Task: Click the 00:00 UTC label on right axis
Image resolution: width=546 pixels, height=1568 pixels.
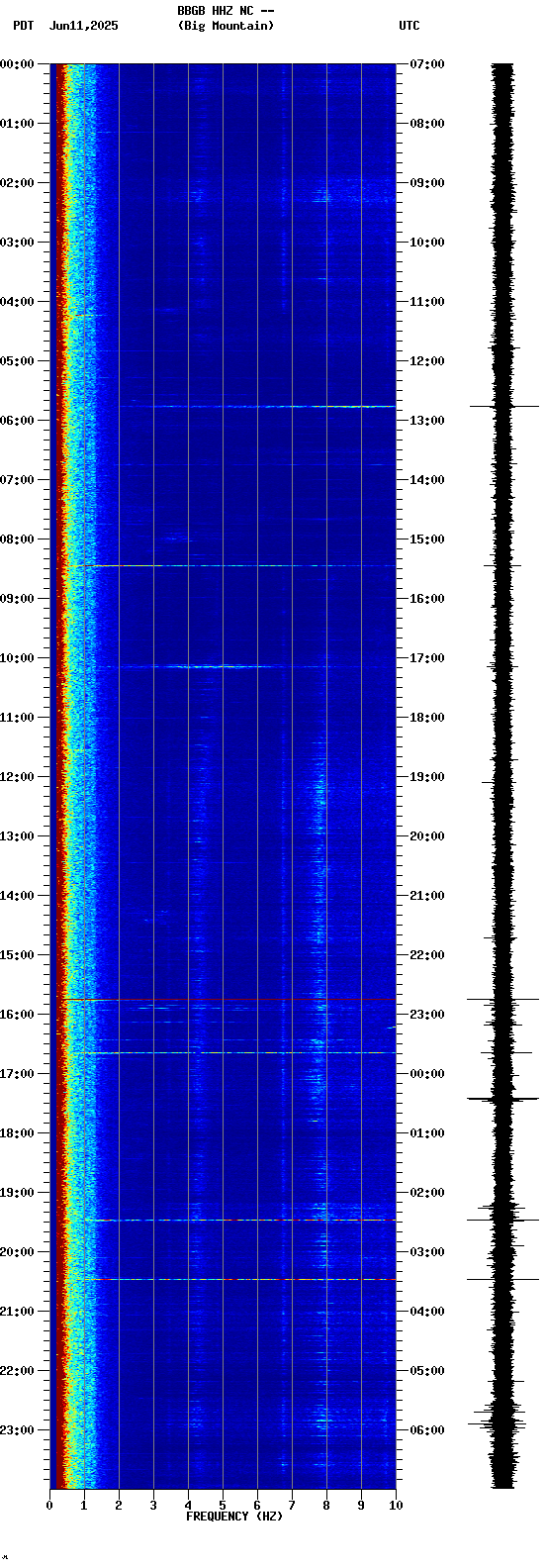Action: pyautogui.click(x=427, y=1074)
